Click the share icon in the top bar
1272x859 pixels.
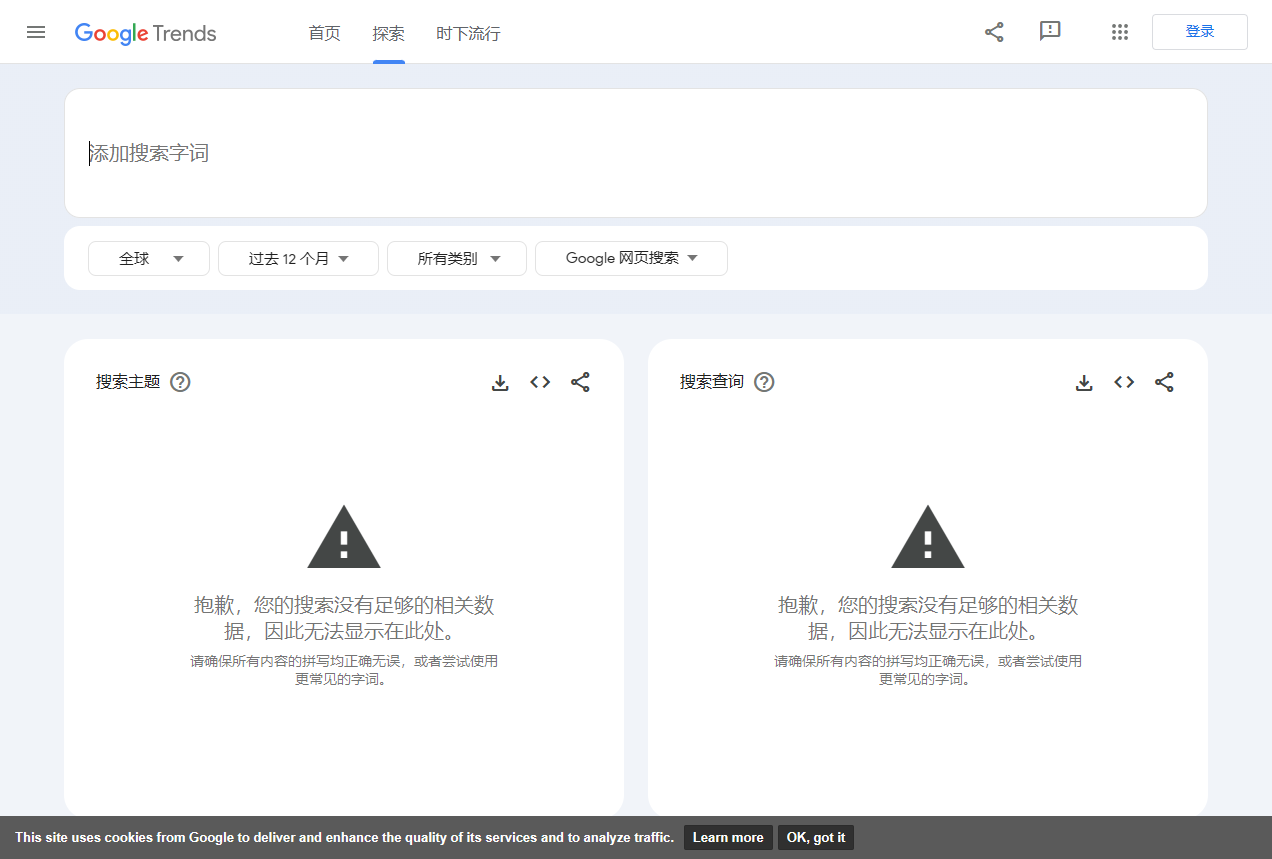coord(993,31)
